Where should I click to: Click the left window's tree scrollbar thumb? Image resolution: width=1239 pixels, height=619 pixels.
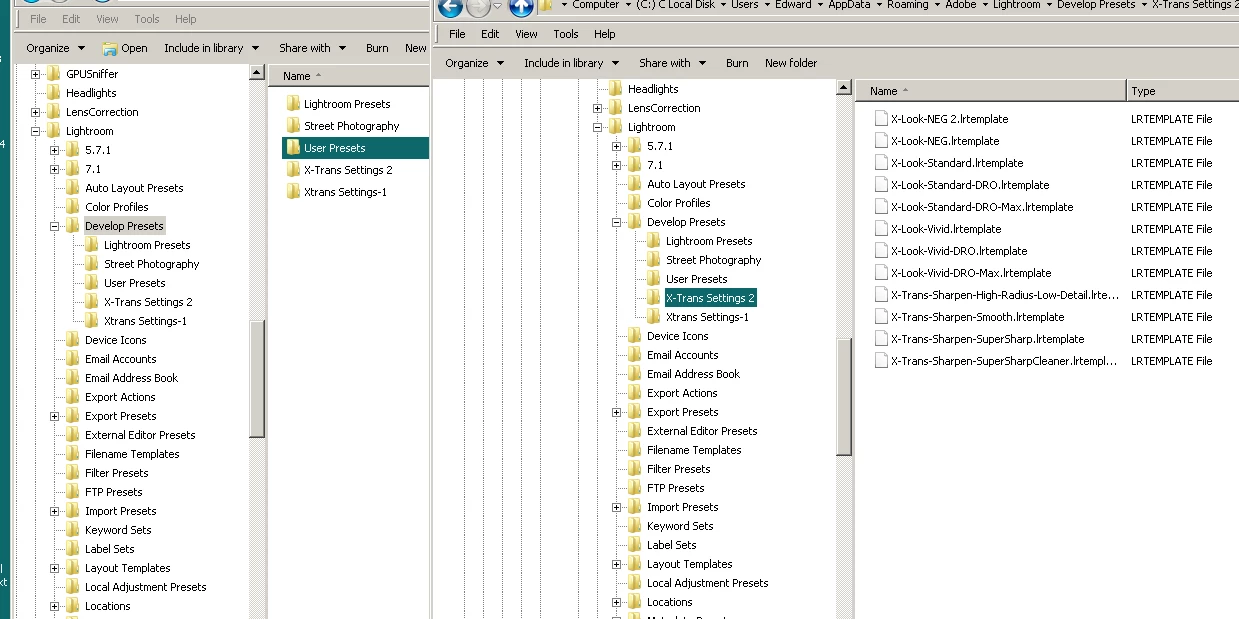click(x=257, y=378)
